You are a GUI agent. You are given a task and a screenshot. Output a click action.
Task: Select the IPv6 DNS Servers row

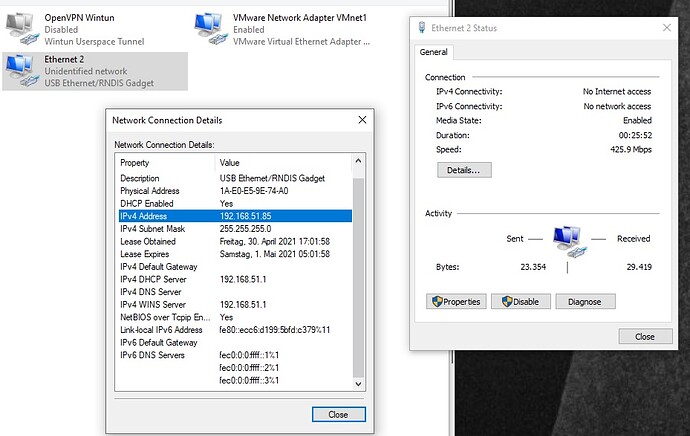(235, 355)
